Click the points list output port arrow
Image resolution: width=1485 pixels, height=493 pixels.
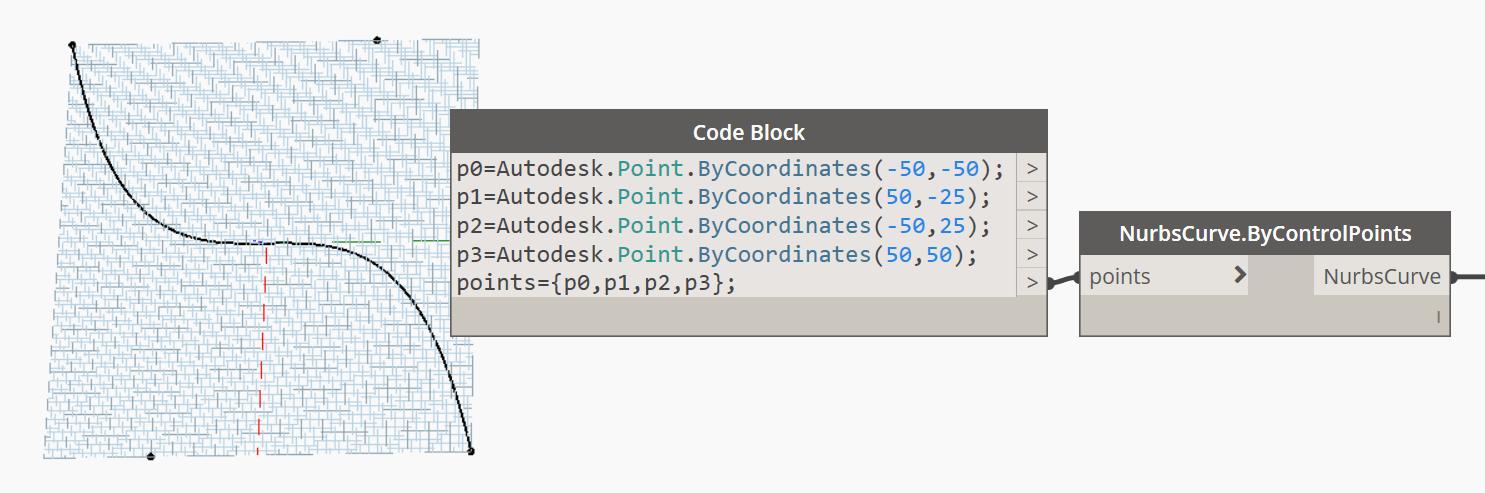tap(1031, 283)
